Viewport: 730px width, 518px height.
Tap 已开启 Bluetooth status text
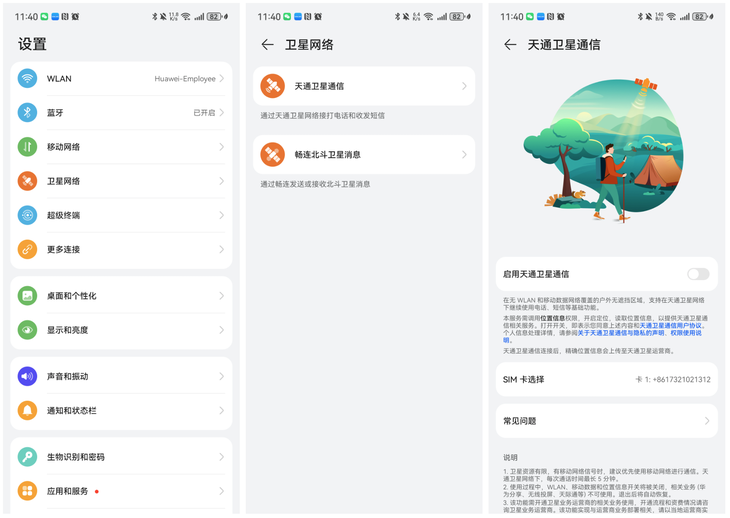point(204,113)
